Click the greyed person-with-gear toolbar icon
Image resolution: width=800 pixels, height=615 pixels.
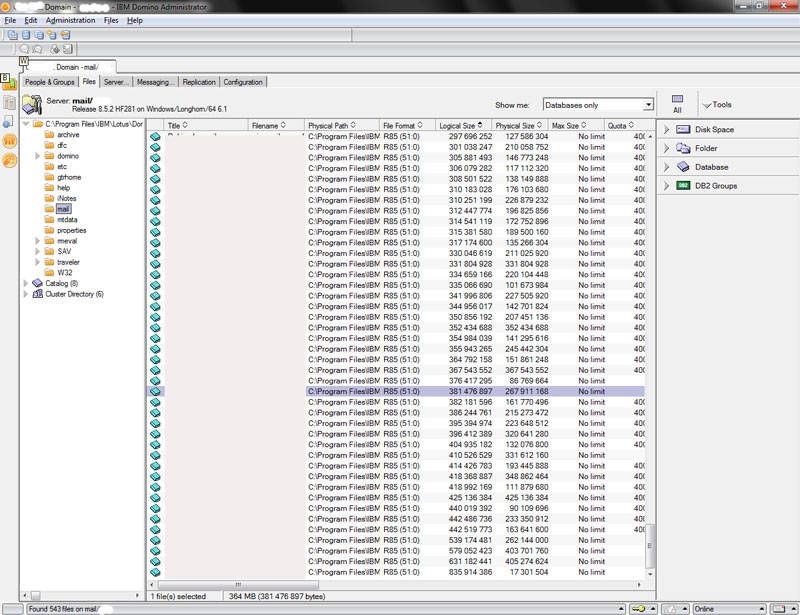click(x=55, y=49)
